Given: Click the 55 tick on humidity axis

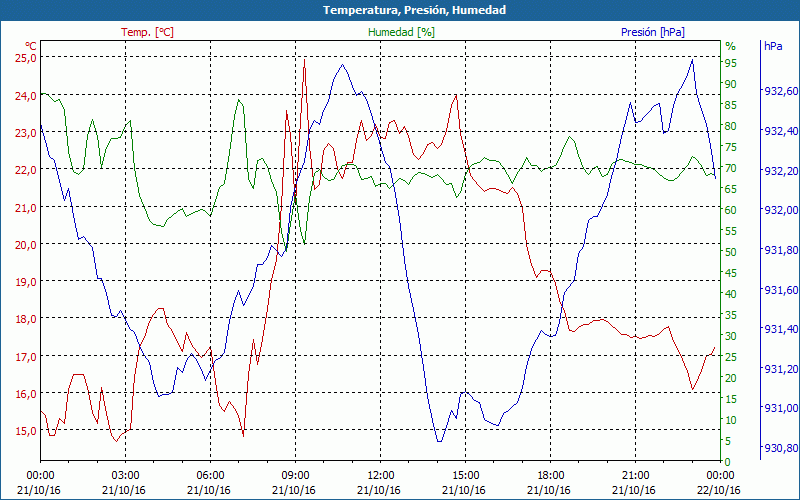Looking at the screenshot, I should [731, 231].
